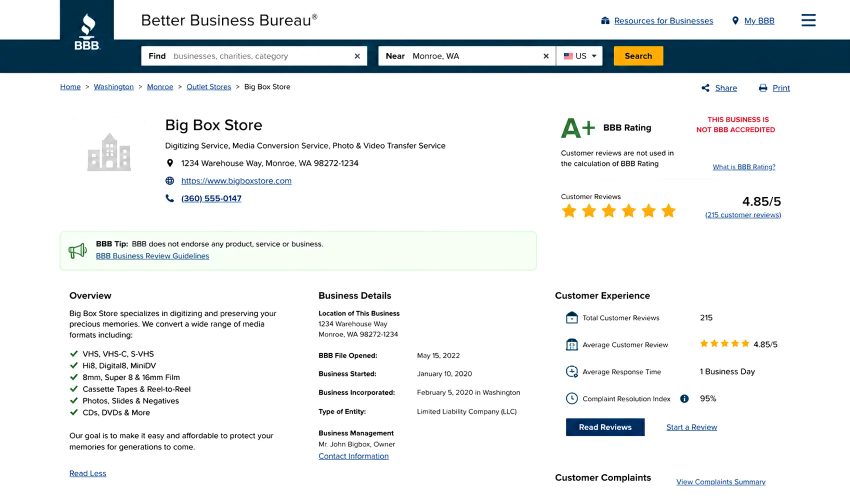
Task: Click the Limited Liability Company (LLC) text
Action: pos(467,412)
